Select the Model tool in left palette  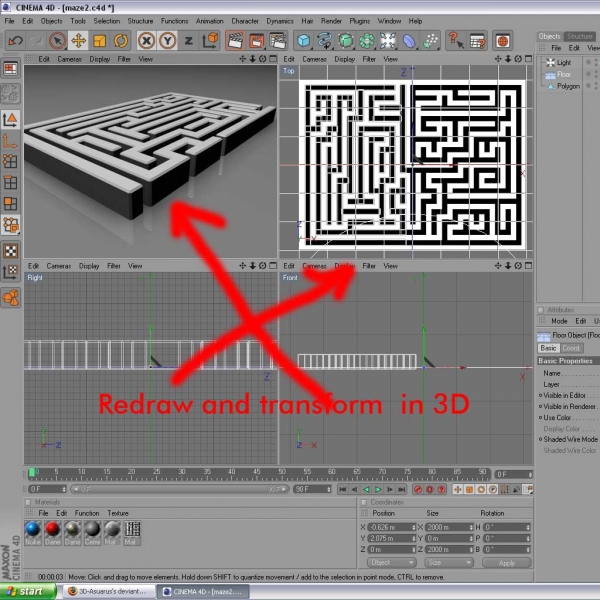pyautogui.click(x=10, y=119)
